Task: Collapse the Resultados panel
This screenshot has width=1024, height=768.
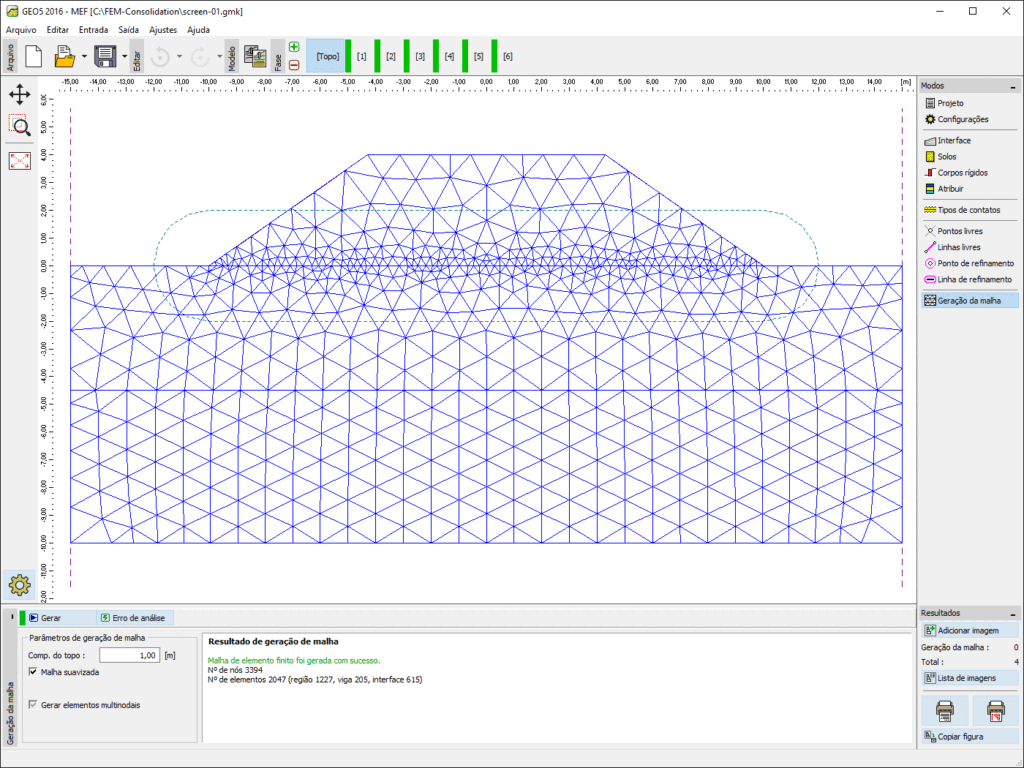Action: [1013, 614]
